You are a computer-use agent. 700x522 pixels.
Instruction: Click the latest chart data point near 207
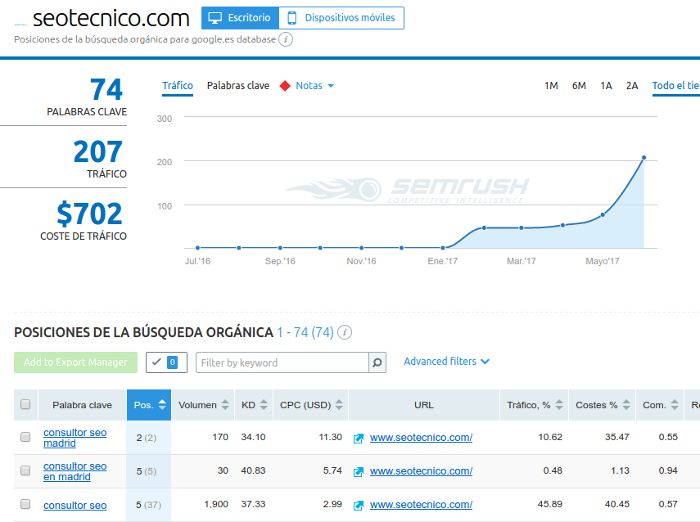pos(644,158)
